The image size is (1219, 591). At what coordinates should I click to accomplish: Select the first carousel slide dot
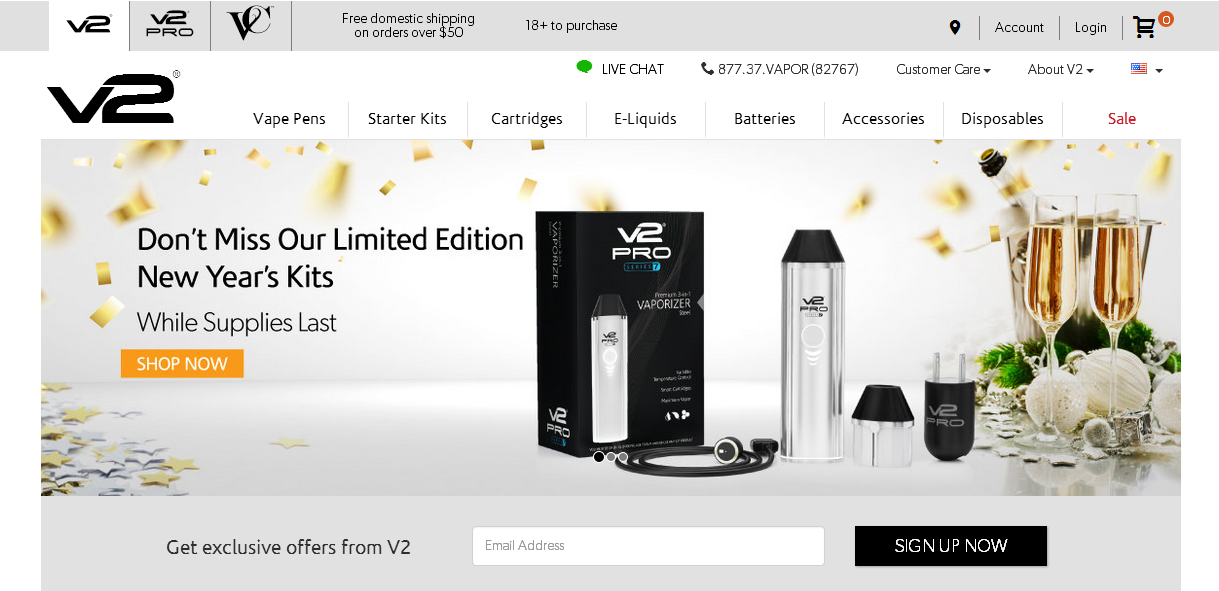click(x=599, y=457)
